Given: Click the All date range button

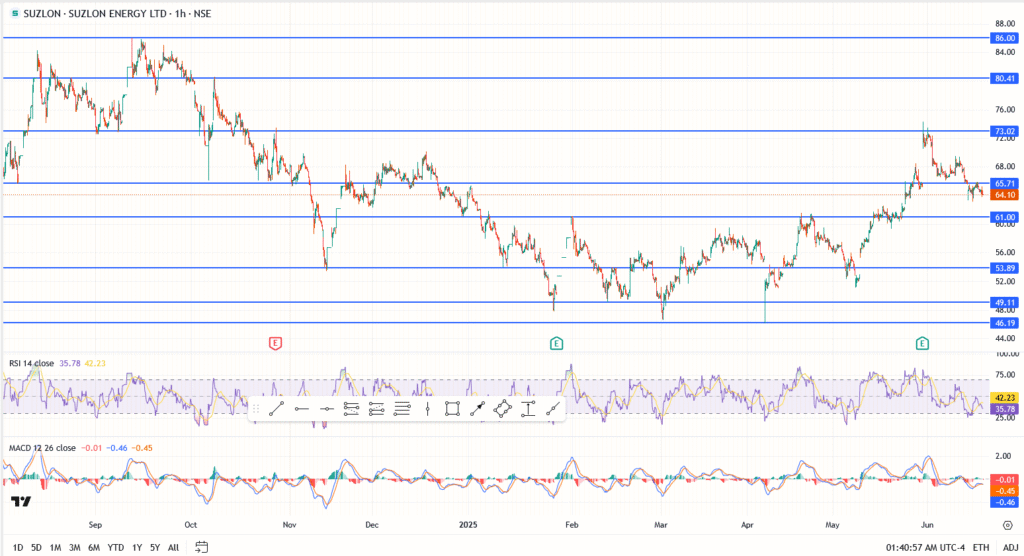Looking at the screenshot, I should coord(173,547).
